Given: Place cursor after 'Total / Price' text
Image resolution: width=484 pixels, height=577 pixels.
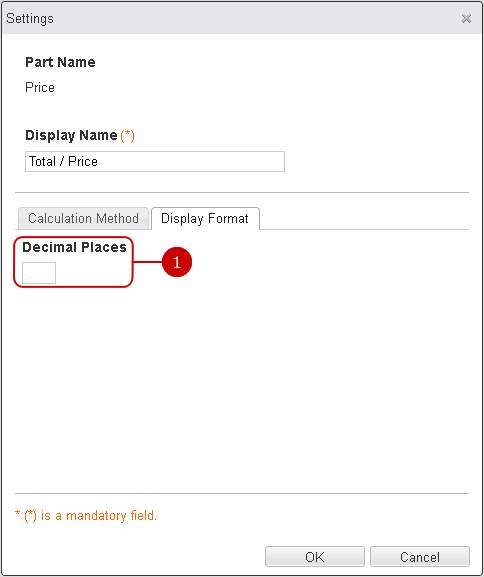Looking at the screenshot, I should tap(99, 162).
